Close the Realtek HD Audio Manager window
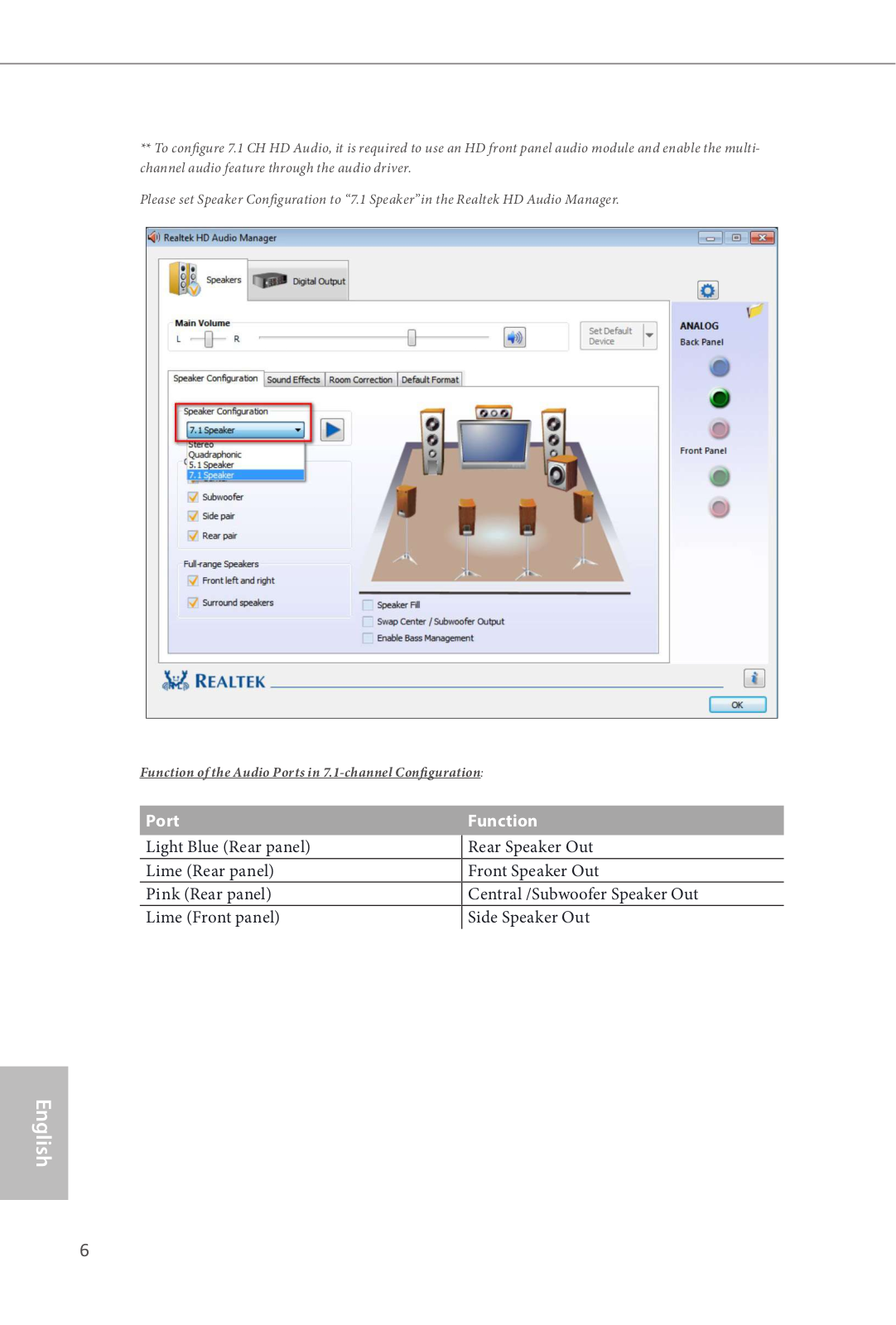Image resolution: width=896 pixels, height=1325 pixels. pyautogui.click(x=762, y=238)
